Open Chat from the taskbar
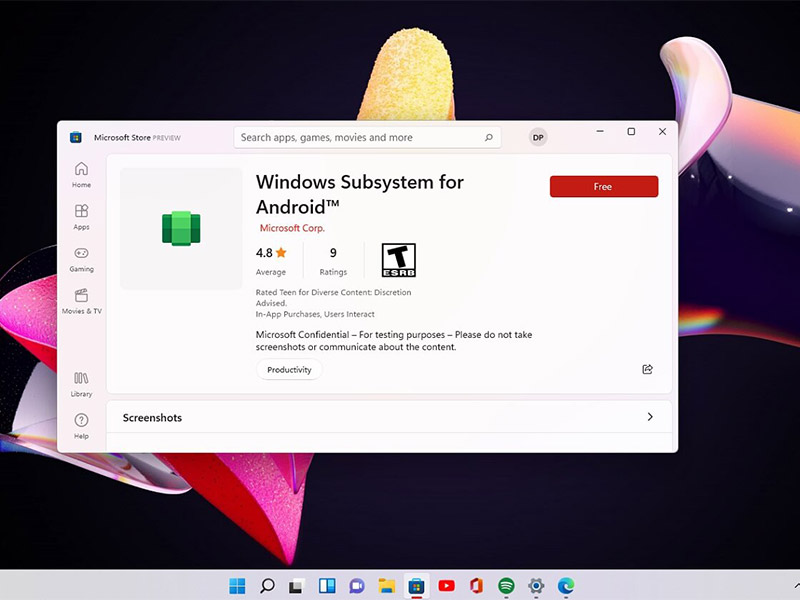 coord(357,586)
